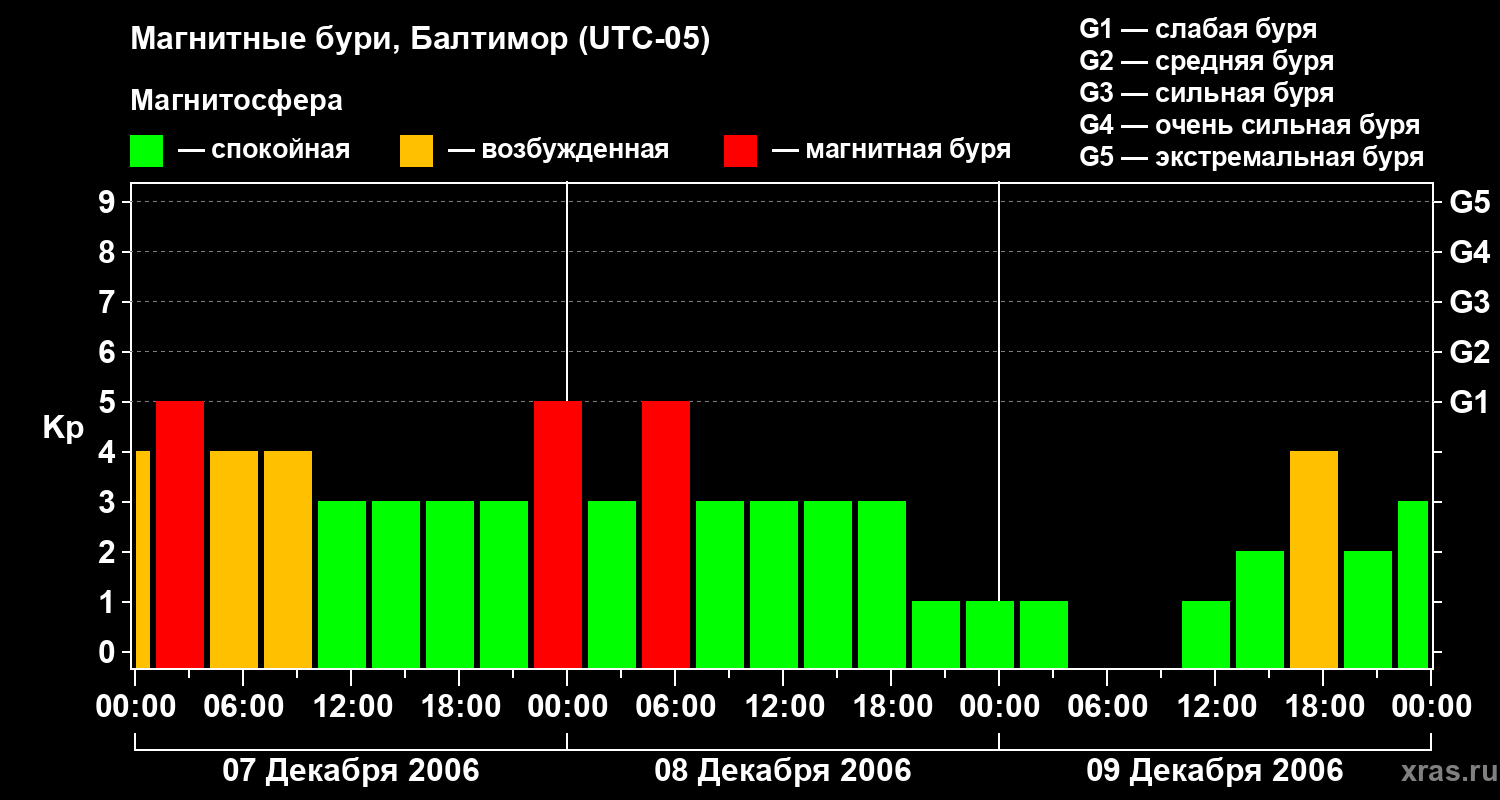The height and width of the screenshot is (800, 1500).
Task: Click the 'G5 — экстремальная буря' legend line
Action: [1252, 157]
